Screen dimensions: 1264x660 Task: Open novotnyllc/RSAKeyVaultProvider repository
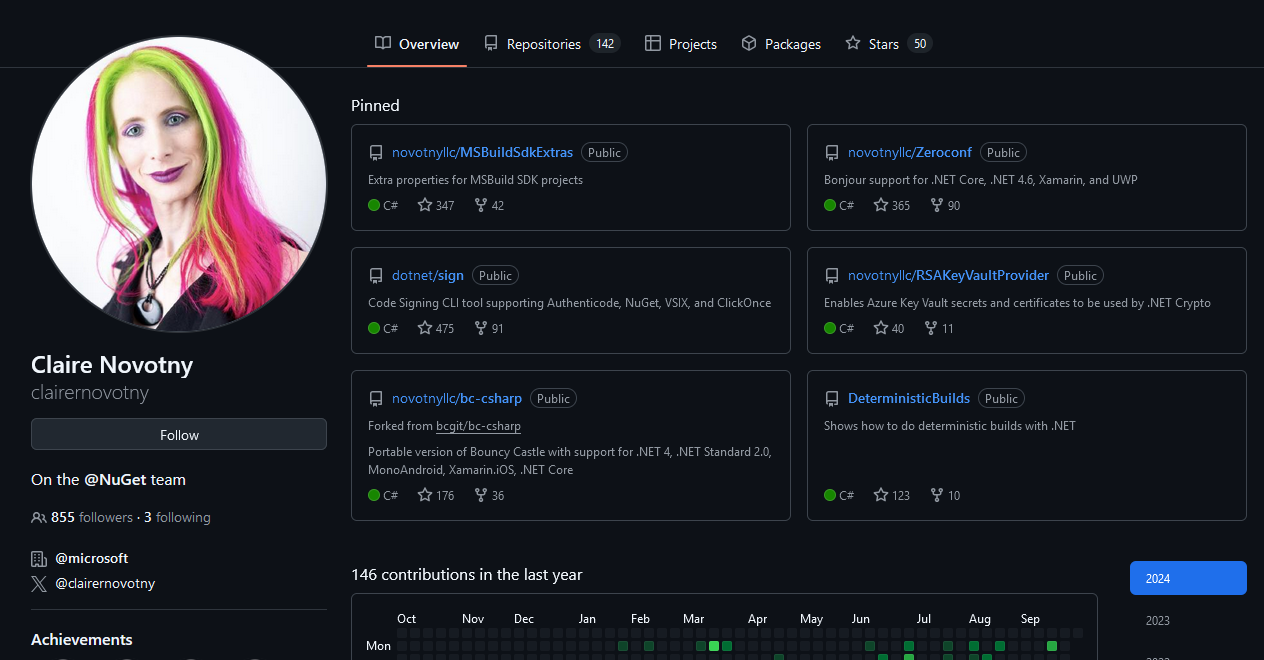pyautogui.click(x=948, y=275)
